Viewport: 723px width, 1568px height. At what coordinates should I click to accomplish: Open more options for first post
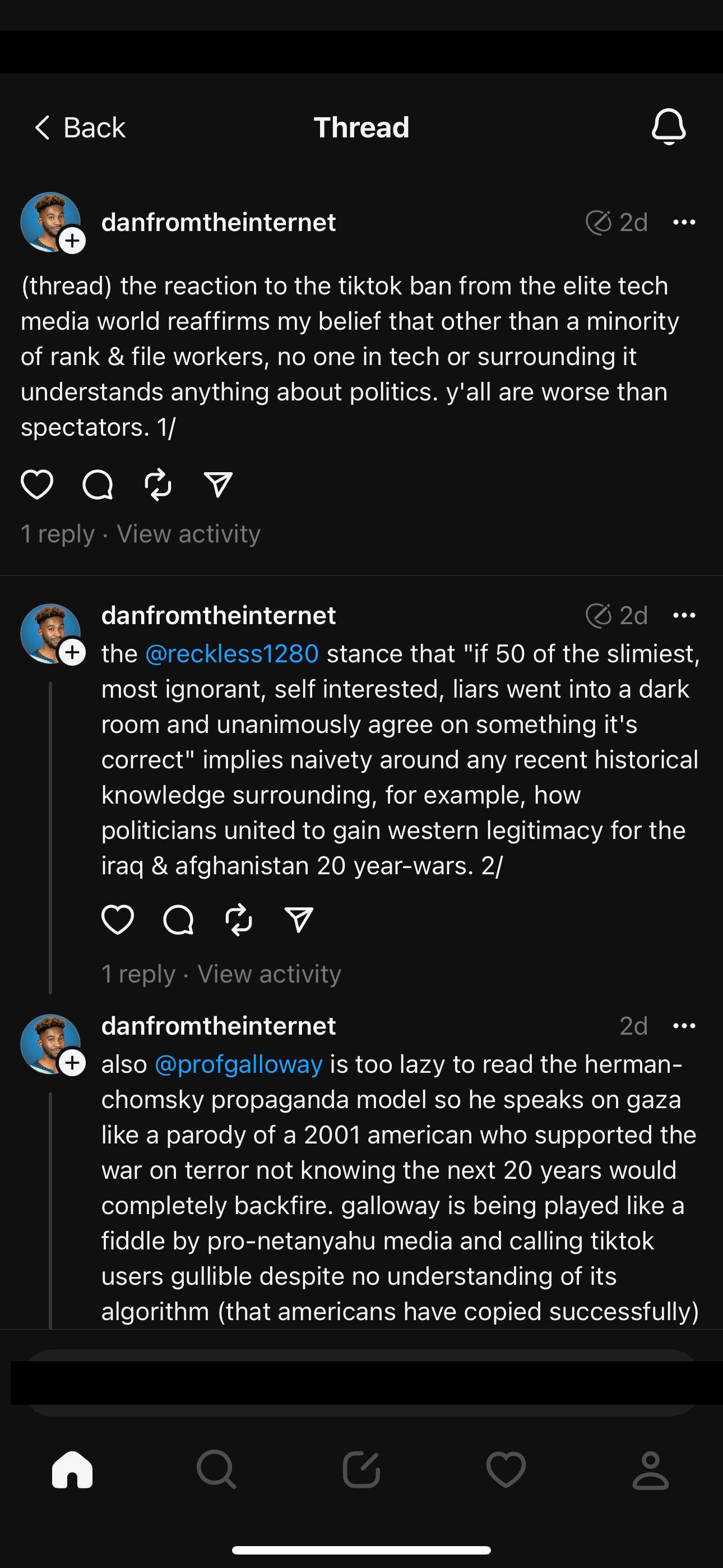[684, 222]
